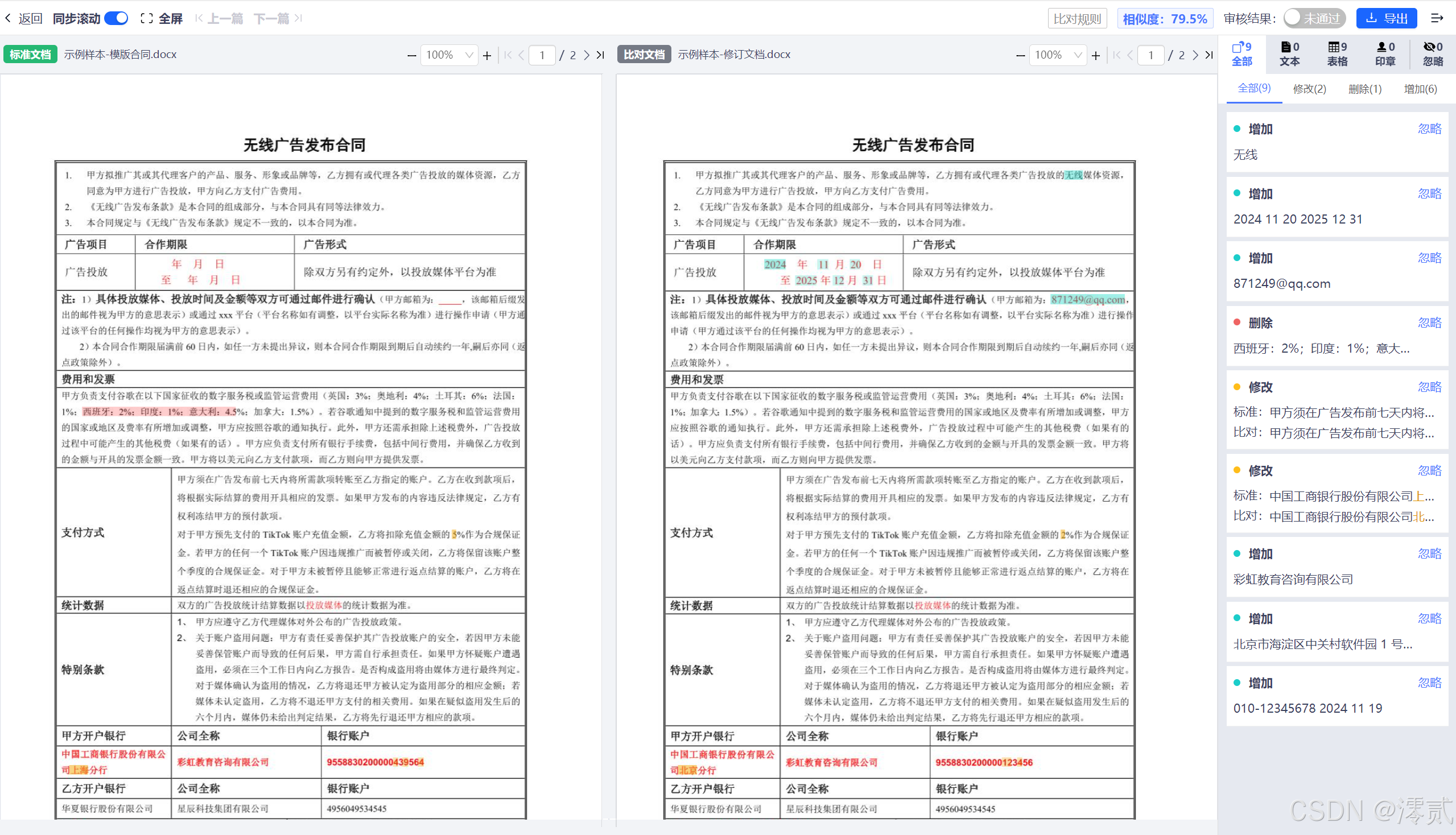Click the page number input field
This screenshot has height=835, width=1456.
(x=542, y=55)
